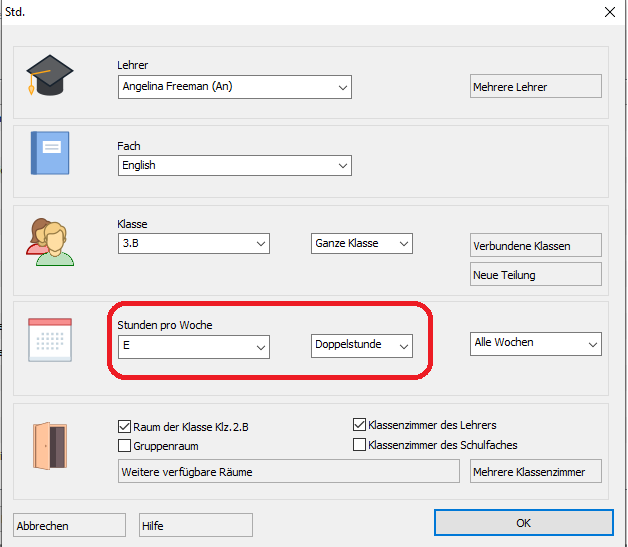Click the Std. window title text
This screenshot has width=628, height=547.
pos(15,12)
